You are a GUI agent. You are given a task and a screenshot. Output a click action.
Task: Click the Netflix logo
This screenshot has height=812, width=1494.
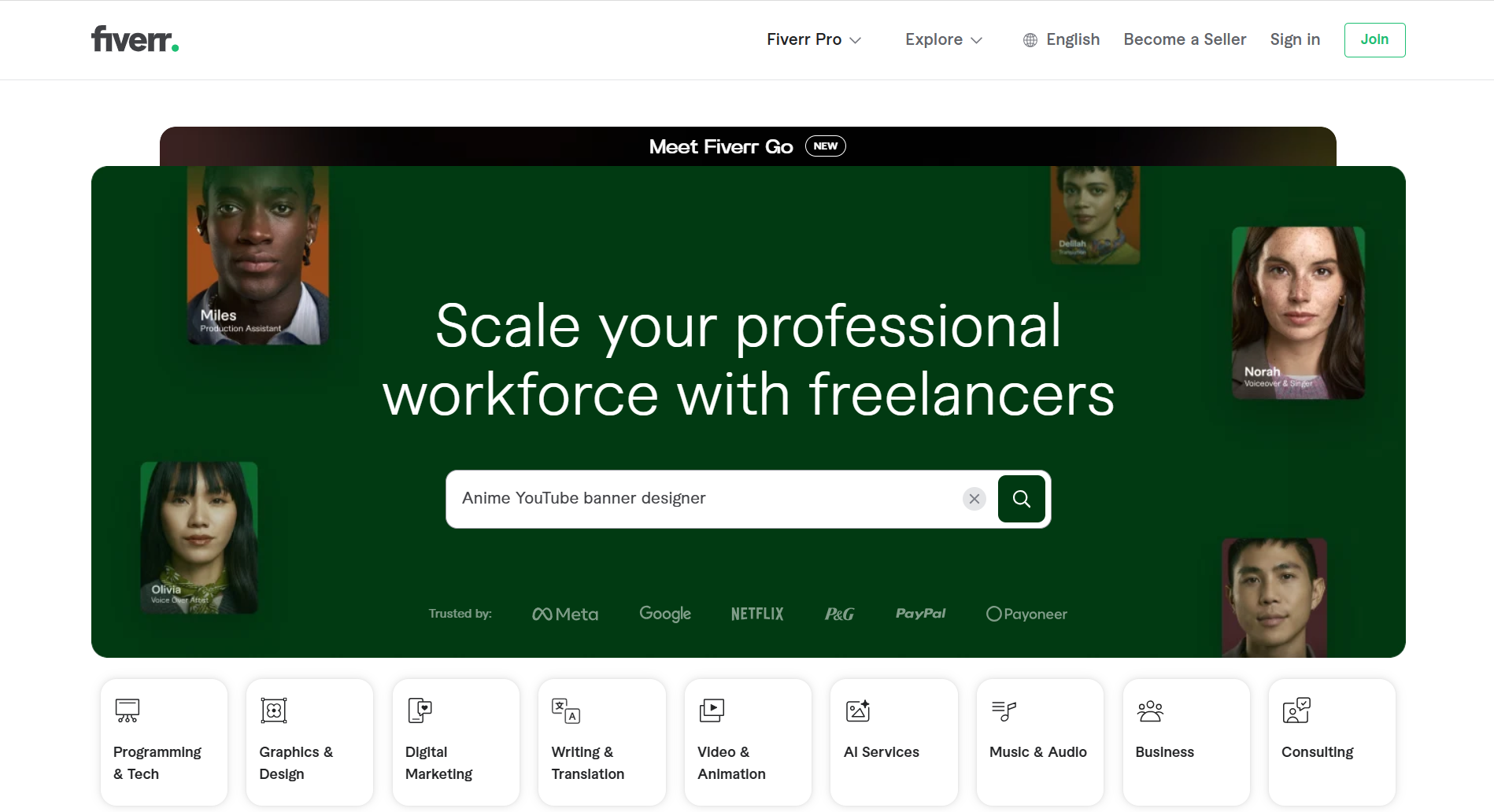click(757, 614)
